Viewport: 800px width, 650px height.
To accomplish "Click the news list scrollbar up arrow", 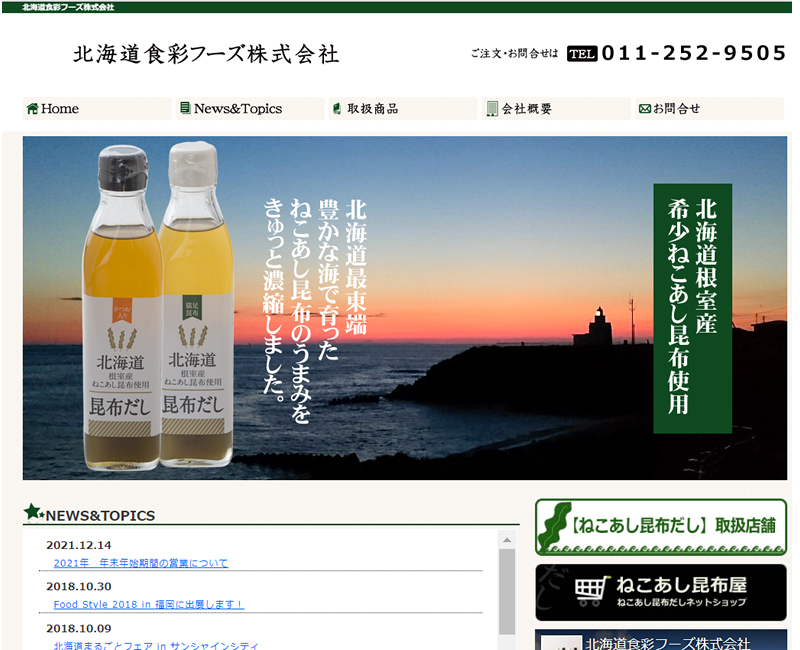I will pyautogui.click(x=507, y=539).
